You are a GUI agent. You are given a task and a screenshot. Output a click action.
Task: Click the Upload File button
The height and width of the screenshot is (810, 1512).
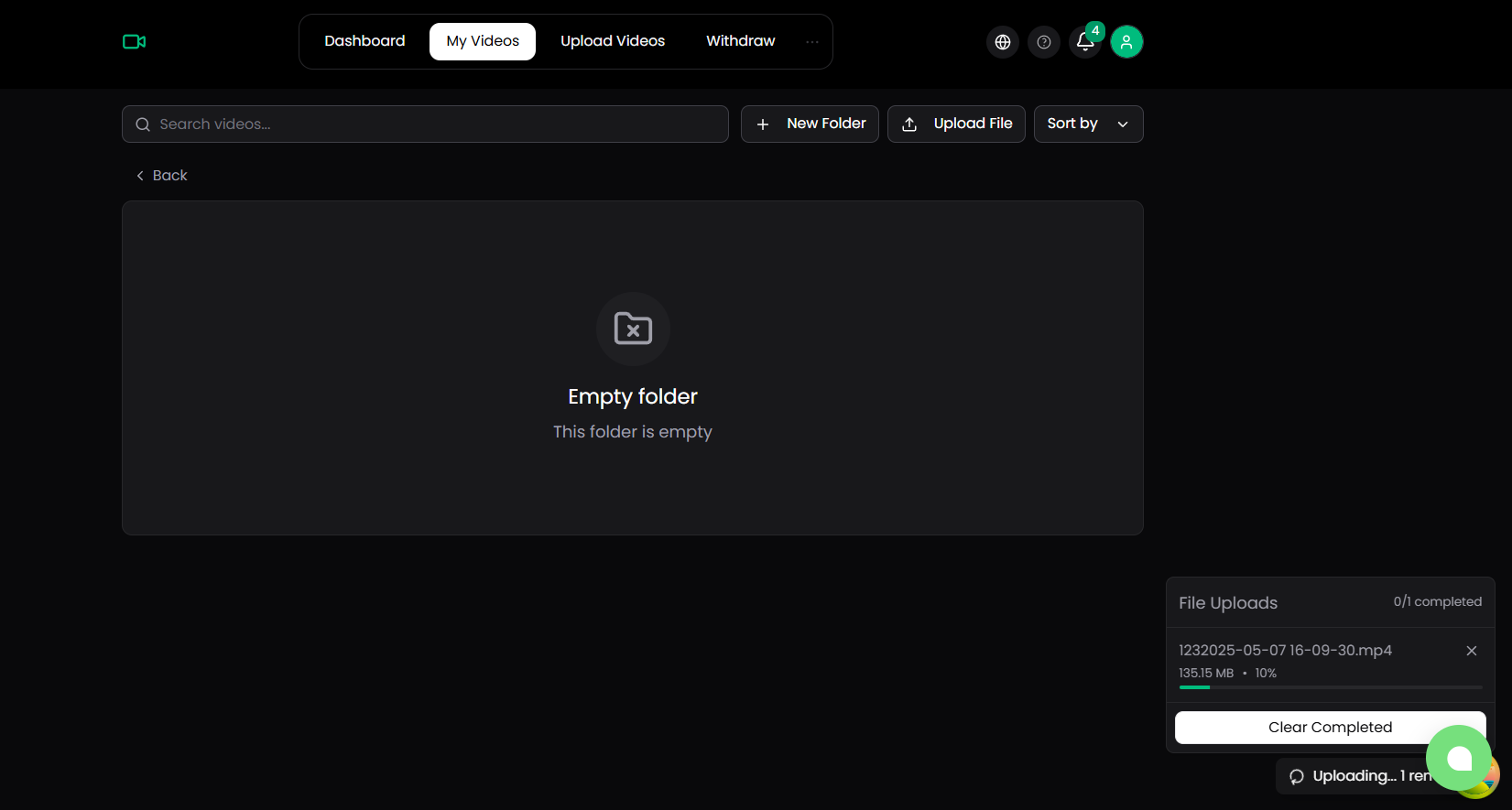(x=956, y=124)
